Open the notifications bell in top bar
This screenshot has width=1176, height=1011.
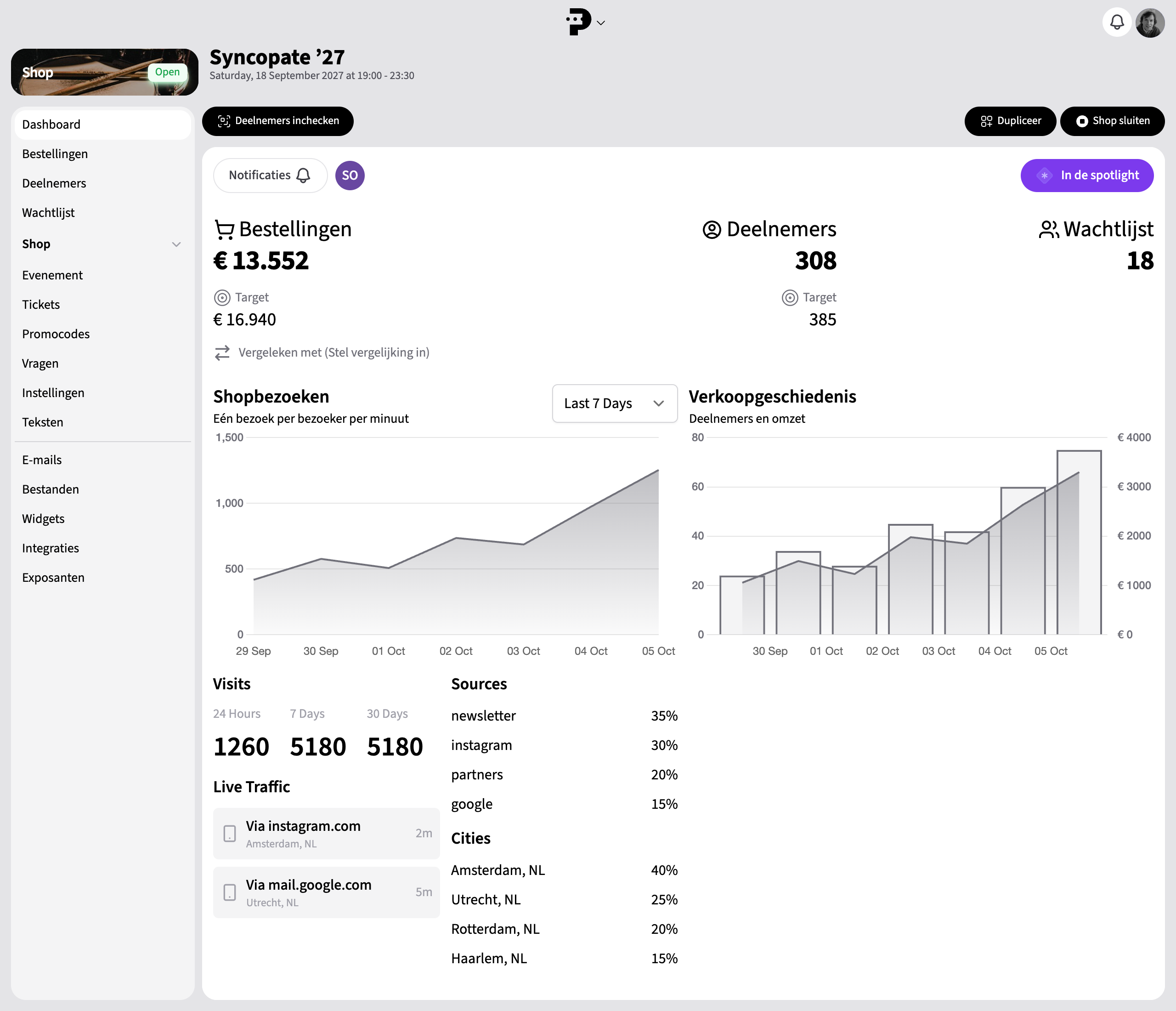(x=1116, y=23)
